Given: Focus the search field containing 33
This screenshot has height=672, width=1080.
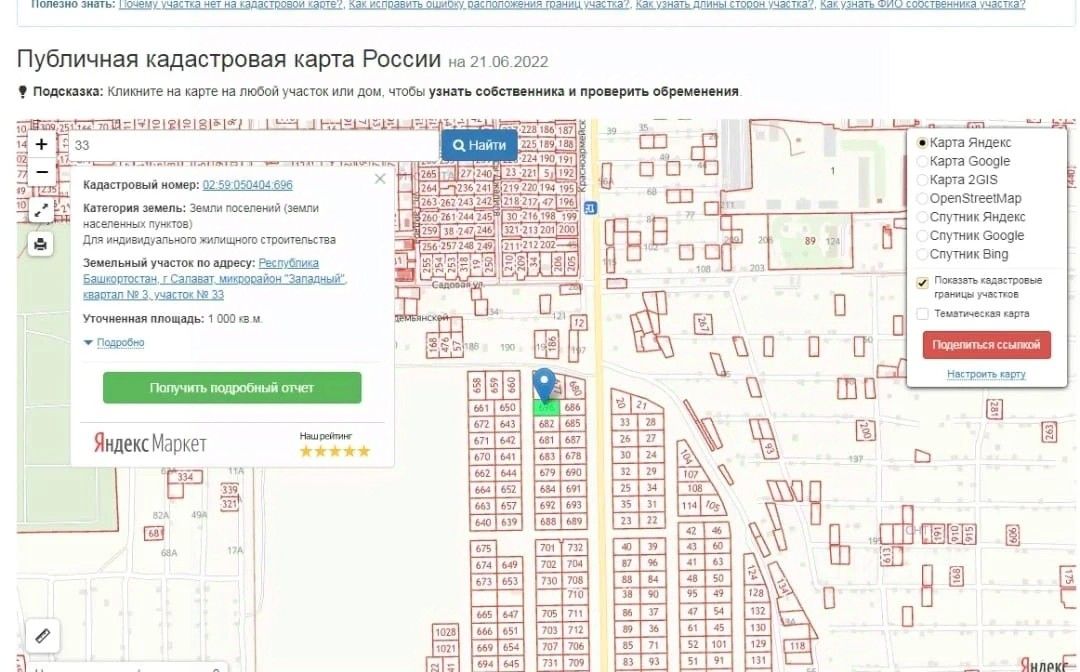Looking at the screenshot, I should pos(255,145).
